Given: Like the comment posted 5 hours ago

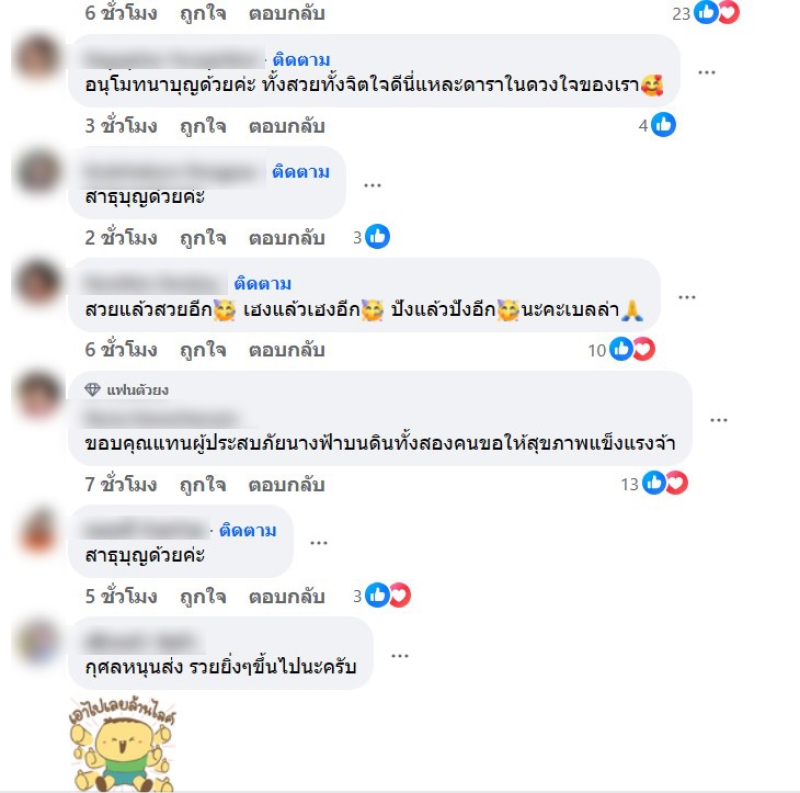Looking at the screenshot, I should click(203, 597).
